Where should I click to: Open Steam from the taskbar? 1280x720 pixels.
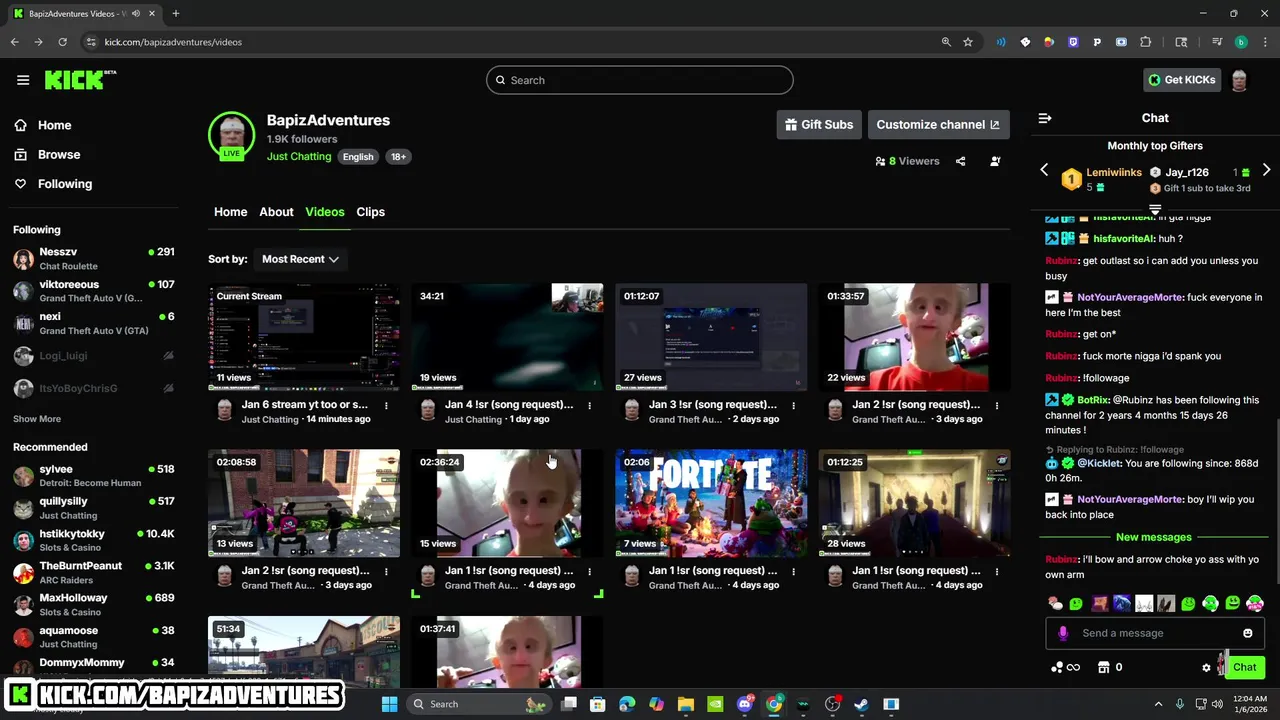click(861, 704)
